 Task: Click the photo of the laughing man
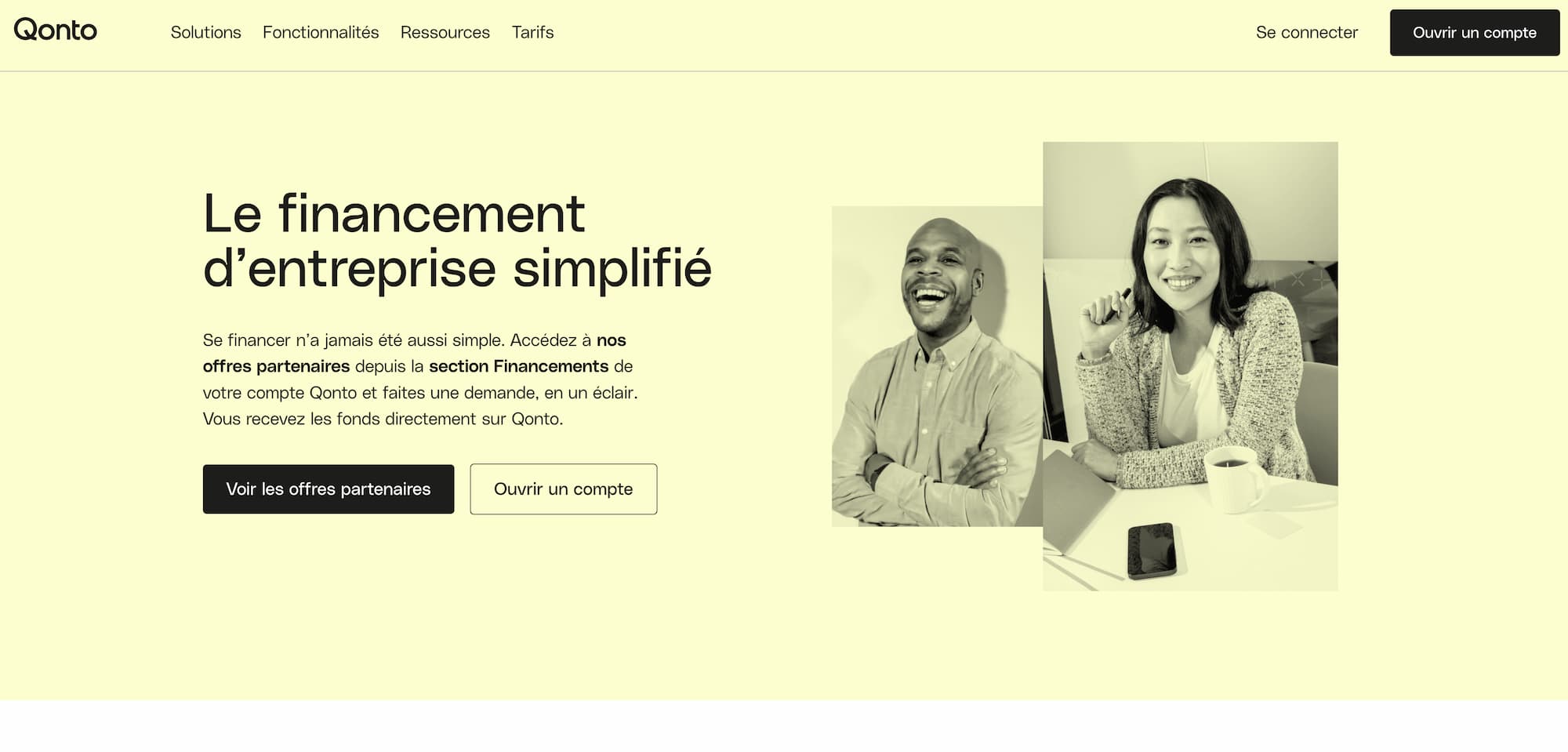pos(937,366)
